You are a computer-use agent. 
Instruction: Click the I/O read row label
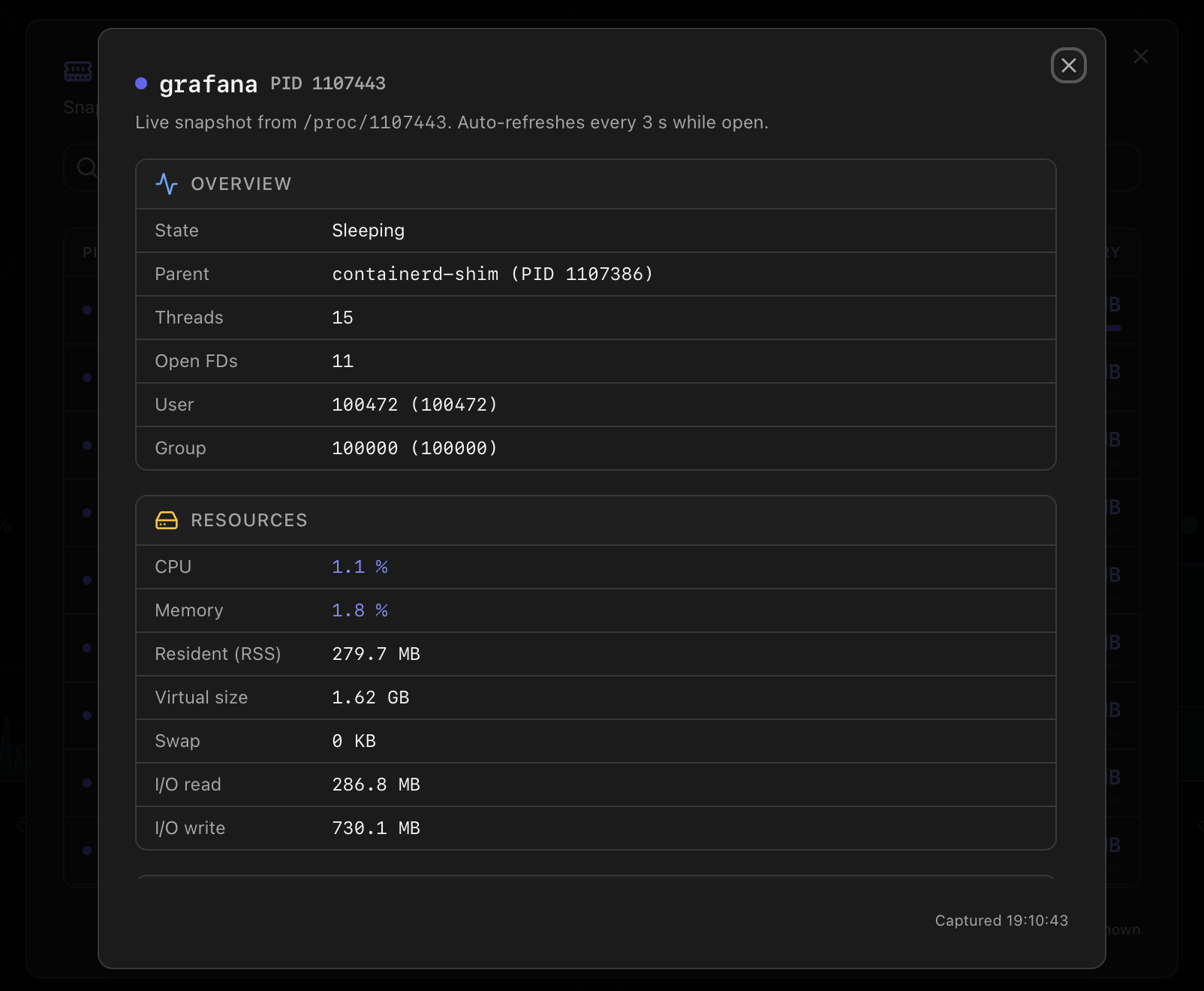click(188, 785)
